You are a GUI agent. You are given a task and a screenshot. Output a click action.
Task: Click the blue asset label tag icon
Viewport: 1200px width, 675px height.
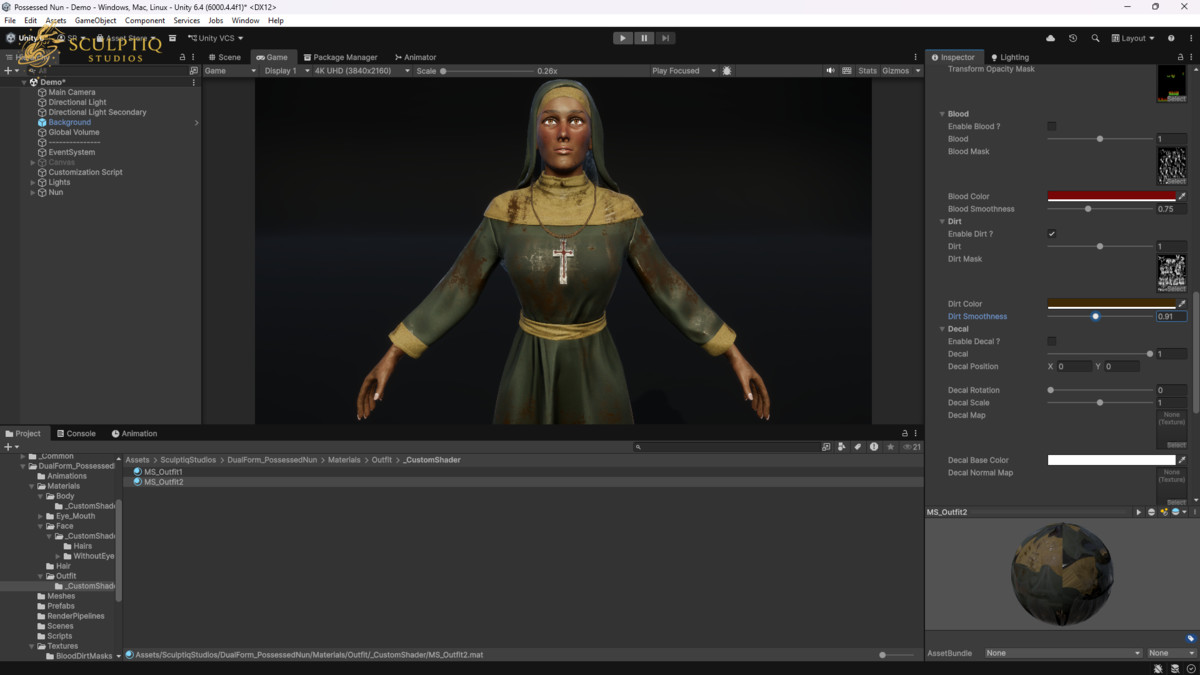(1191, 638)
